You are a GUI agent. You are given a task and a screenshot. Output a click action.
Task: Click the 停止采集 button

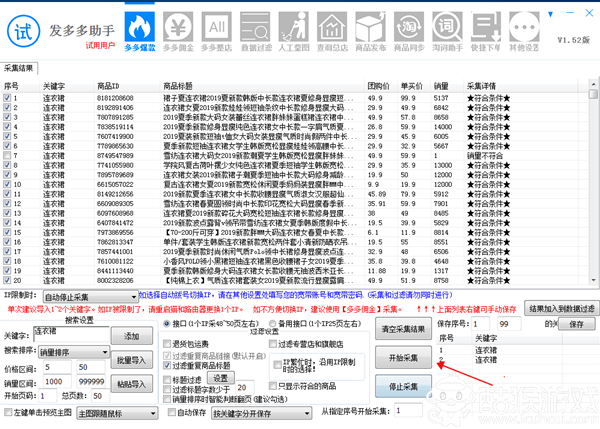tap(403, 386)
